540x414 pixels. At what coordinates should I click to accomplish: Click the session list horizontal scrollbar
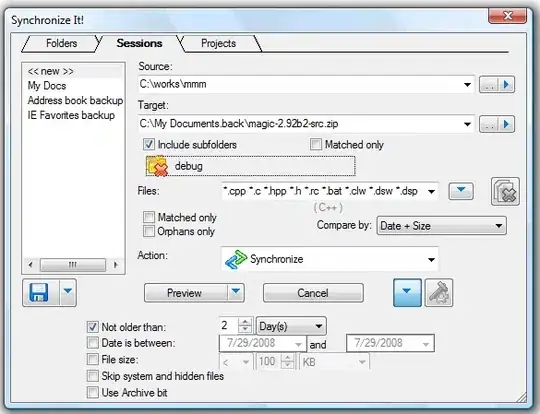point(73,265)
